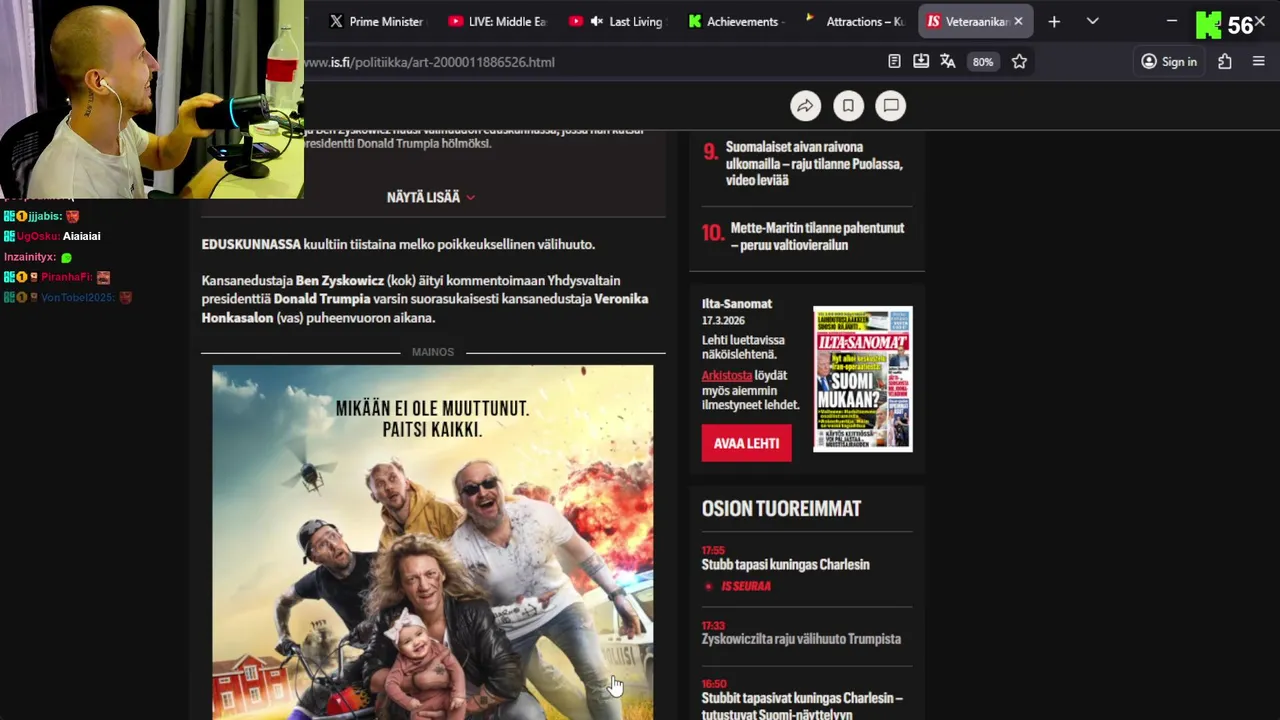Expand the list all tabs chevron
The image size is (1280, 720).
coord(1093,21)
